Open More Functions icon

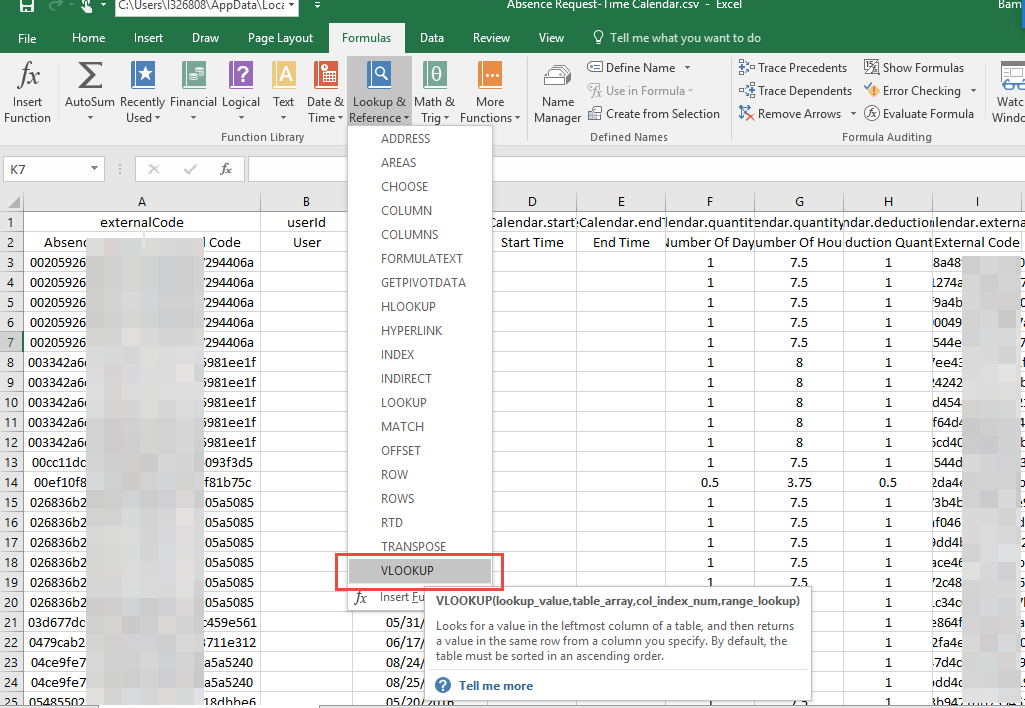tap(490, 75)
